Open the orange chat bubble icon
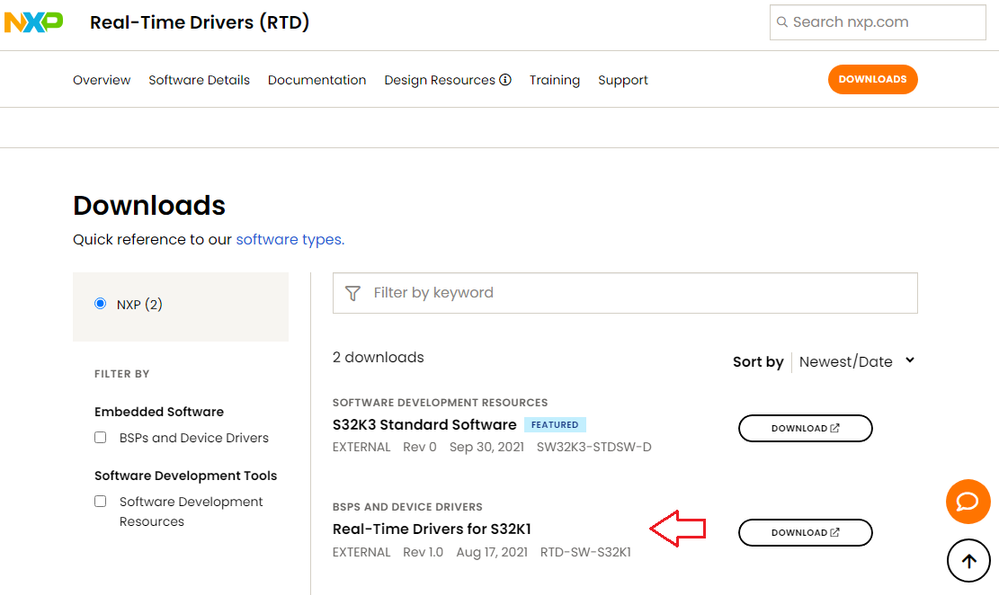This screenshot has height=595, width=999. coord(968,502)
